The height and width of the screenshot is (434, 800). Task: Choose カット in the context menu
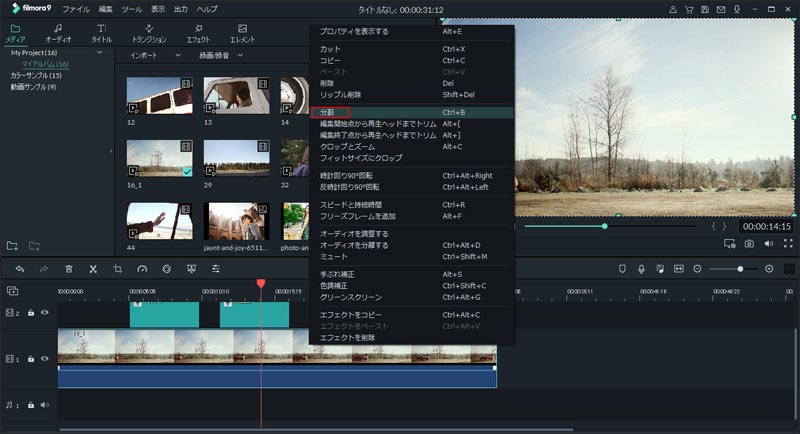412,49
